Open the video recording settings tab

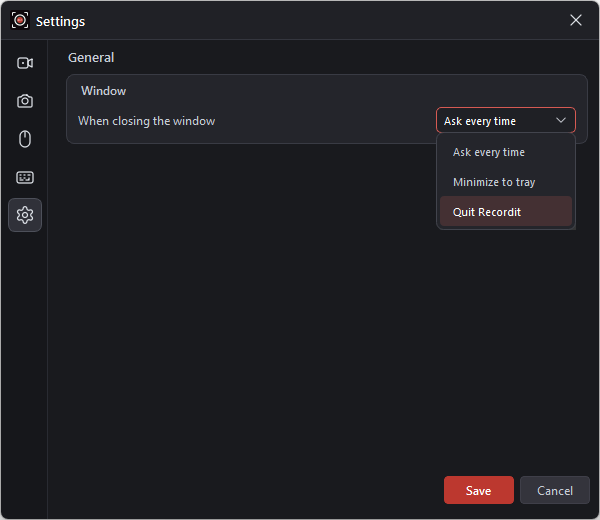pos(25,63)
